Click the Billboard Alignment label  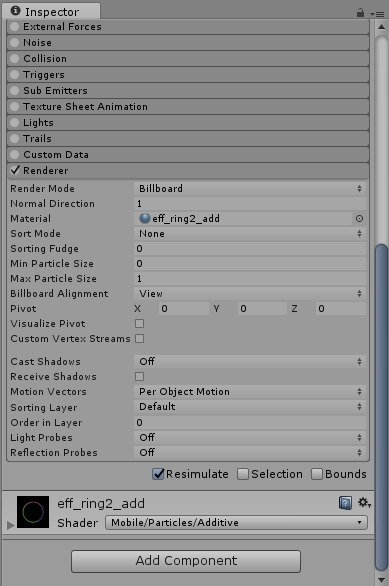pyautogui.click(x=59, y=294)
